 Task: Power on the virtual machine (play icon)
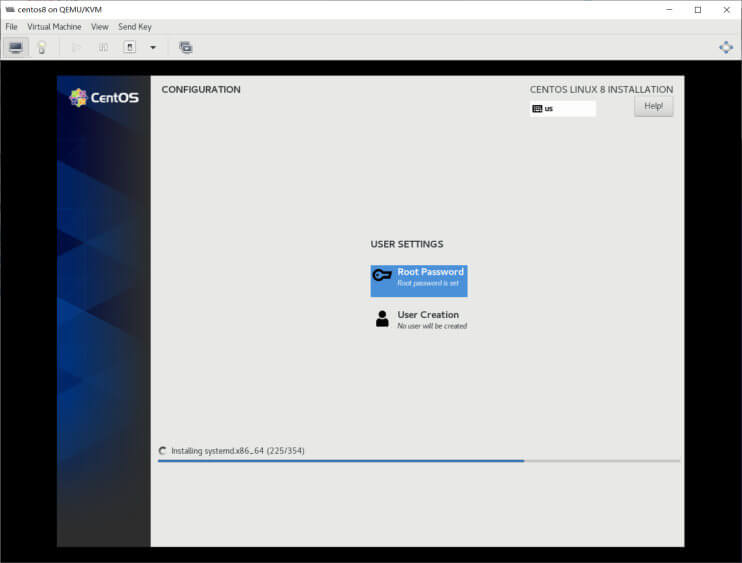[x=76, y=47]
